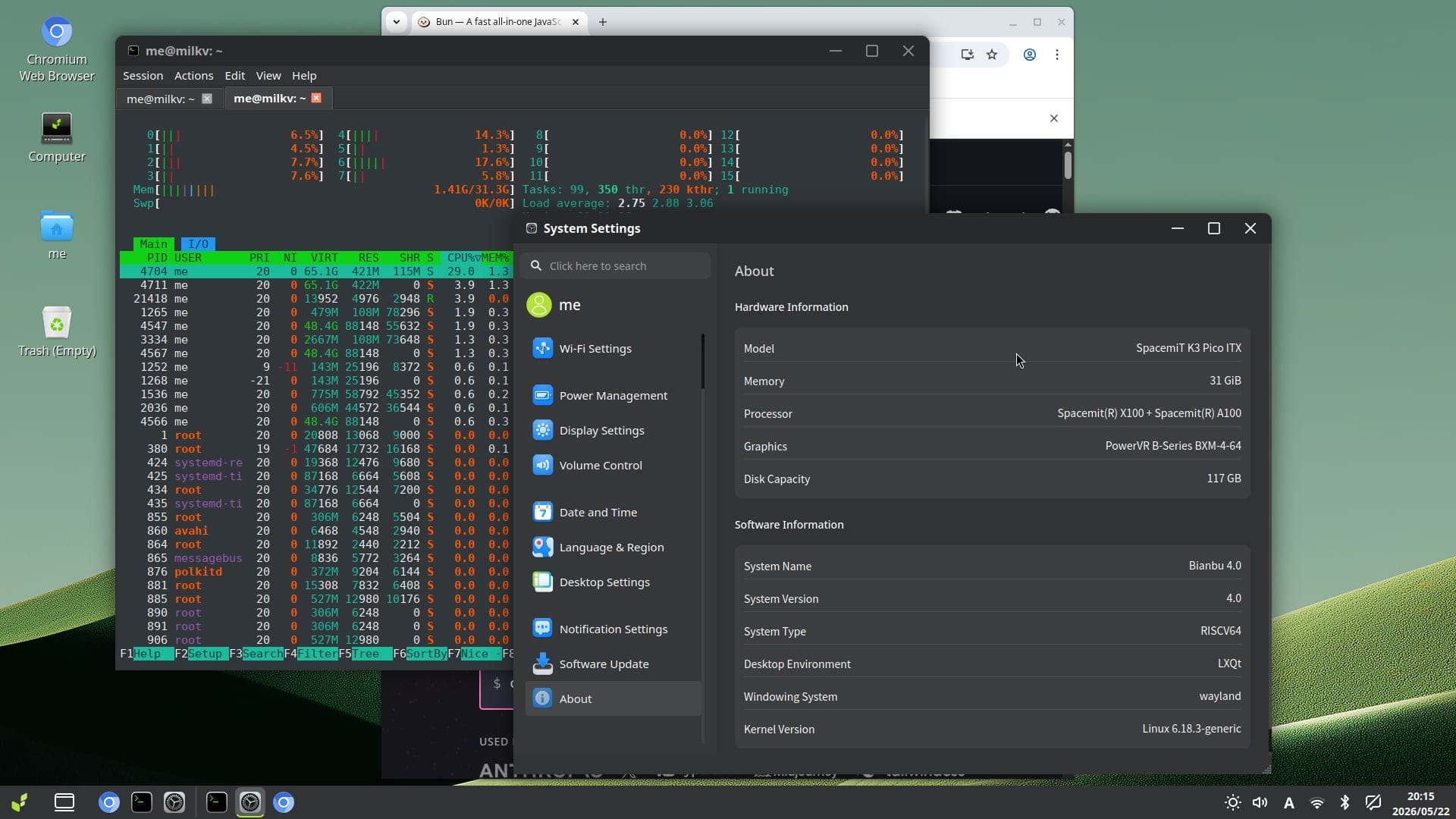Click the settings search field

pos(615,266)
